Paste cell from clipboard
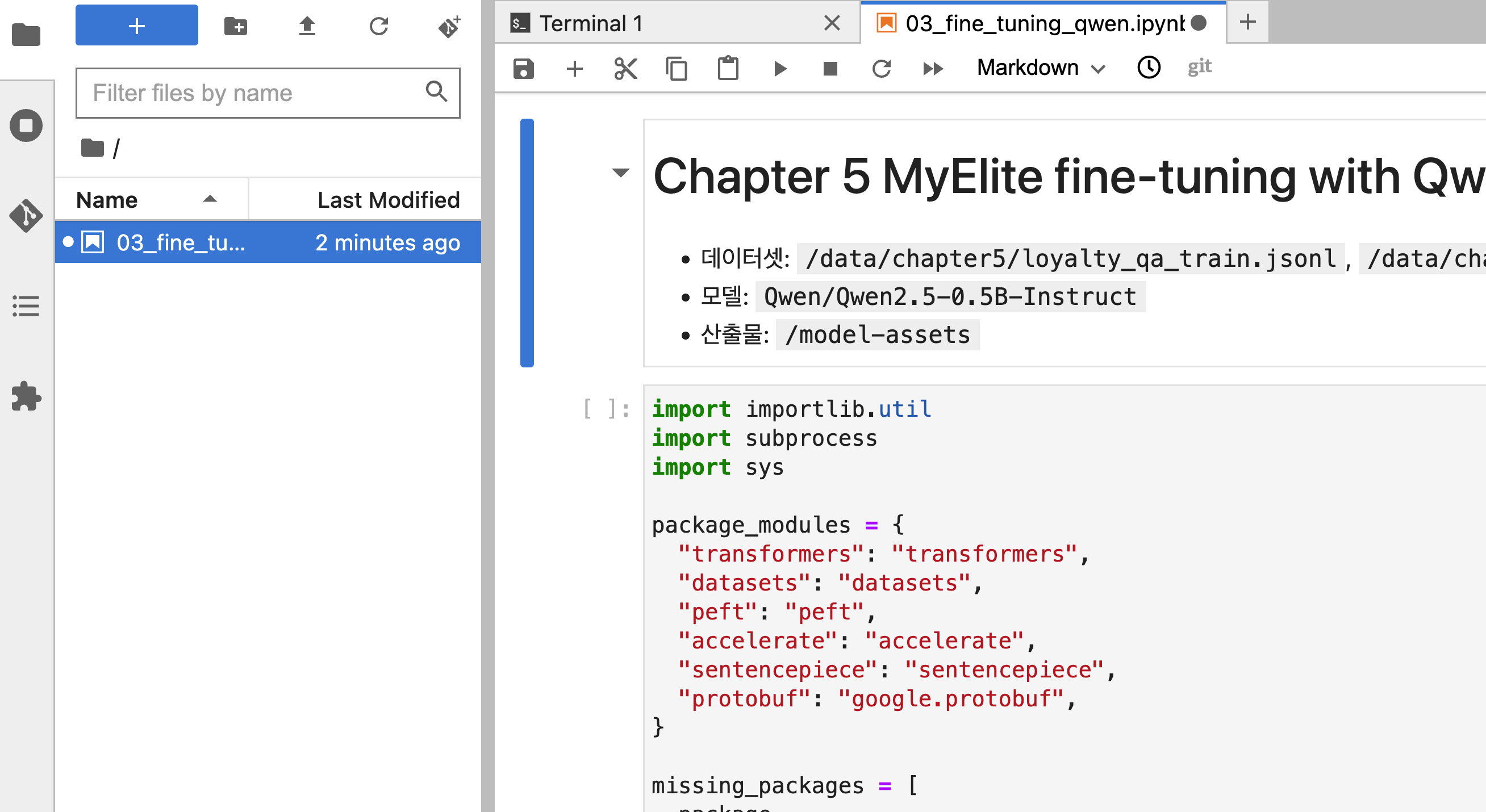 728,68
